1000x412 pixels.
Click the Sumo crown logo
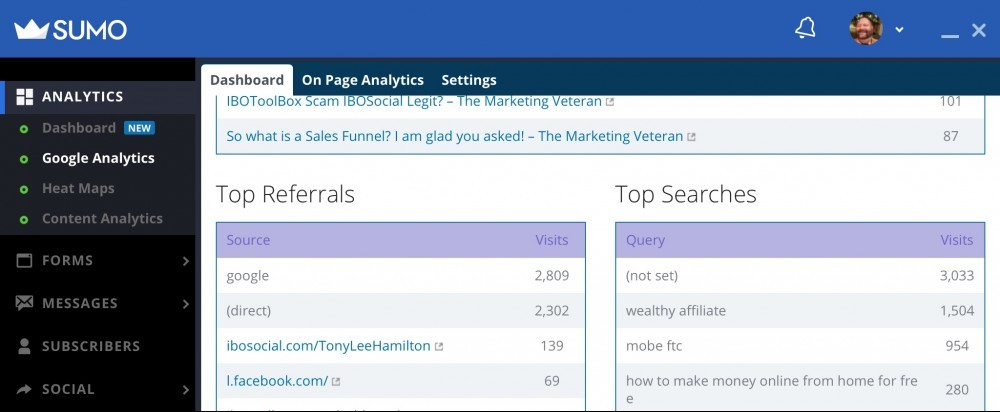[x=31, y=29]
